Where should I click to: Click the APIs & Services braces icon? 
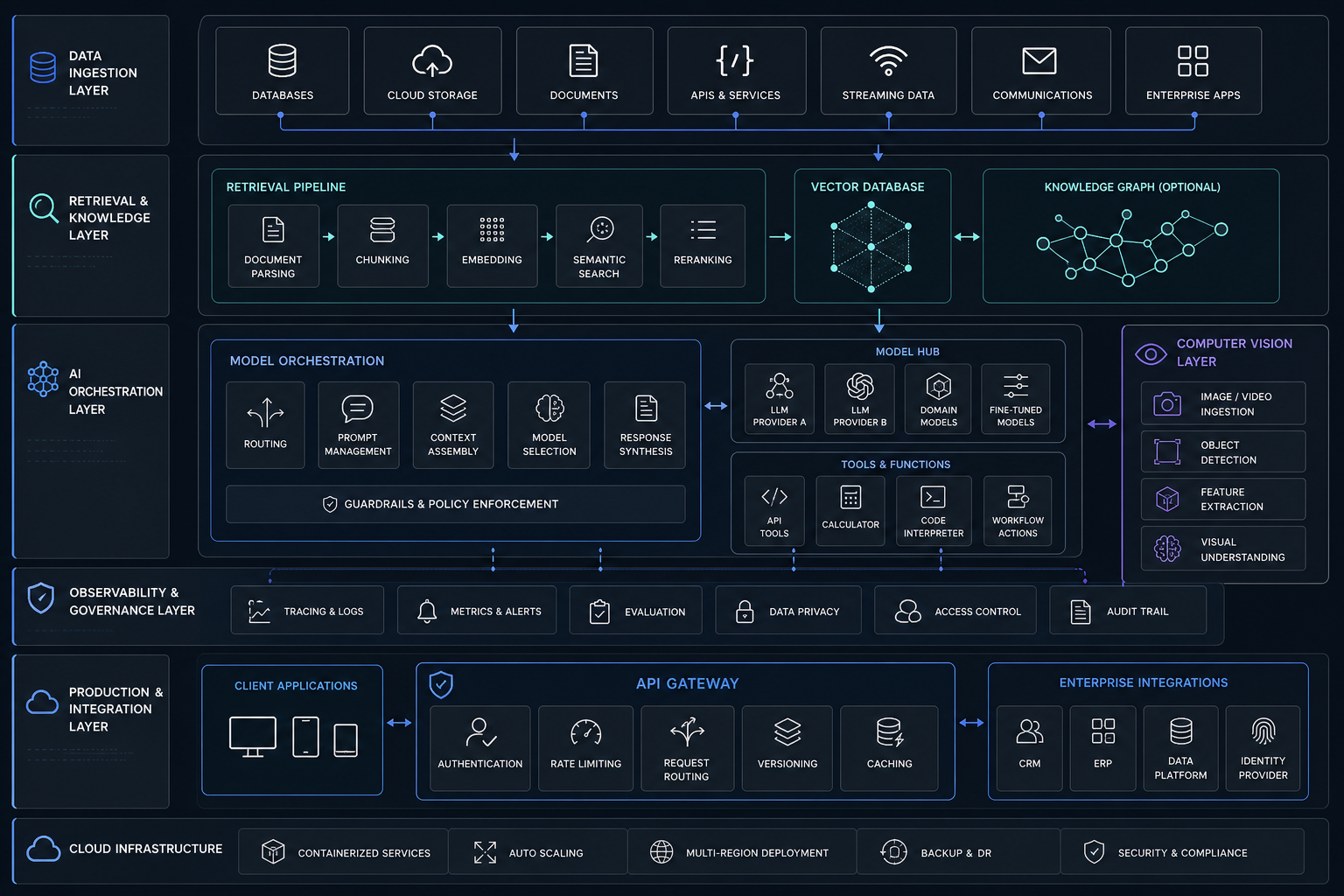(x=735, y=60)
